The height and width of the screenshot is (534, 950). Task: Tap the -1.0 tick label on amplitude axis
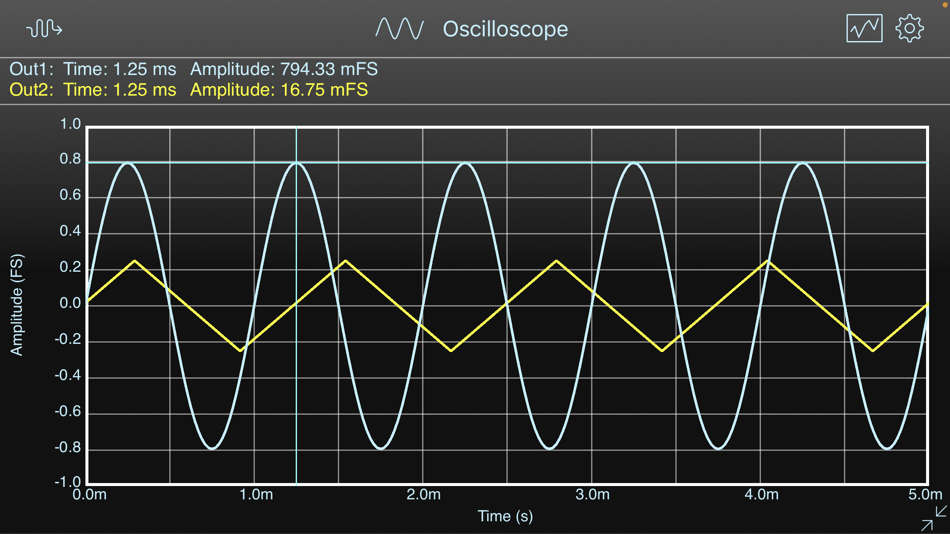tap(68, 483)
